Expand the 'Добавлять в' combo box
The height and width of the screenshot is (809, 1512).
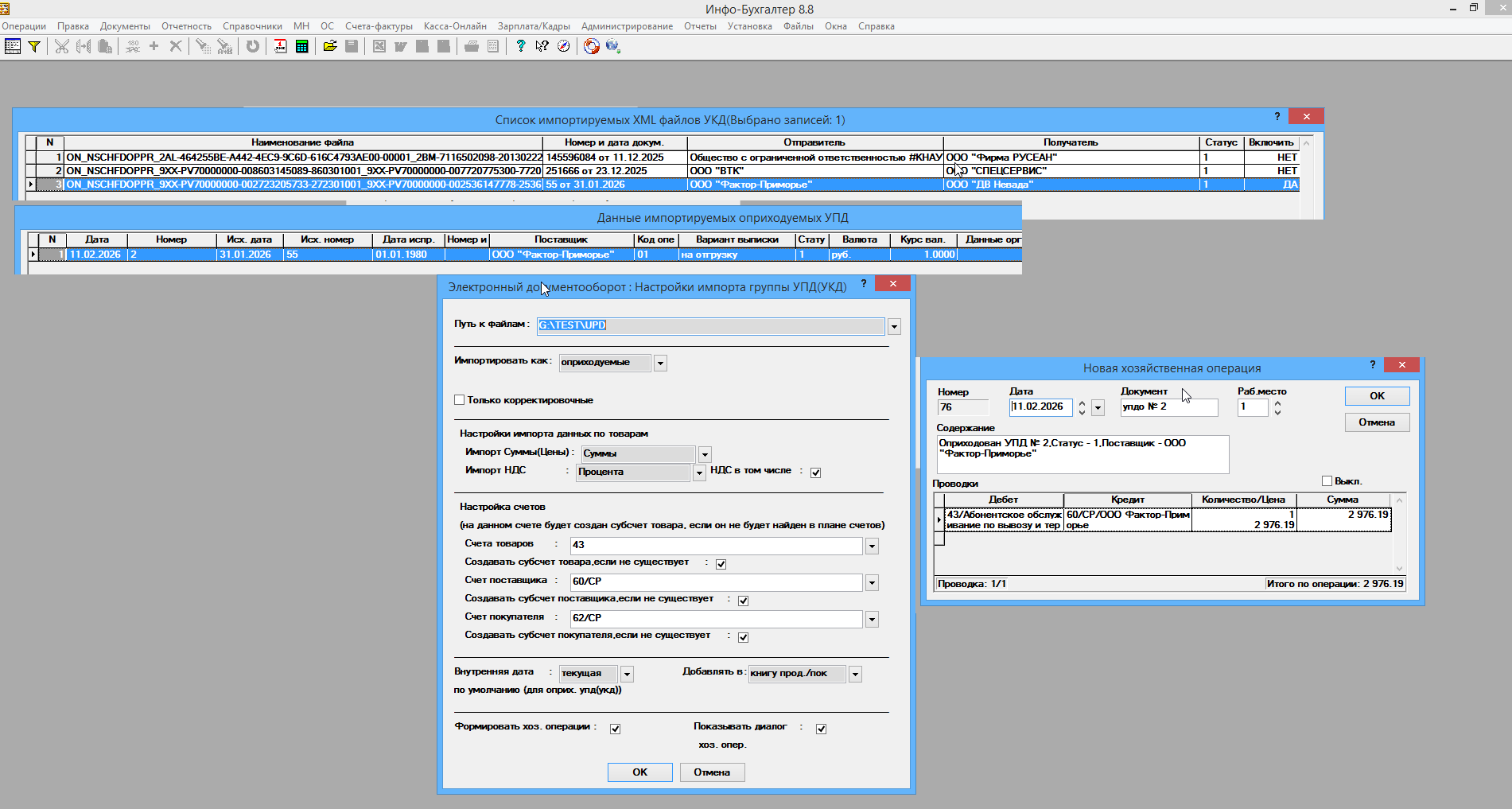[855, 675]
